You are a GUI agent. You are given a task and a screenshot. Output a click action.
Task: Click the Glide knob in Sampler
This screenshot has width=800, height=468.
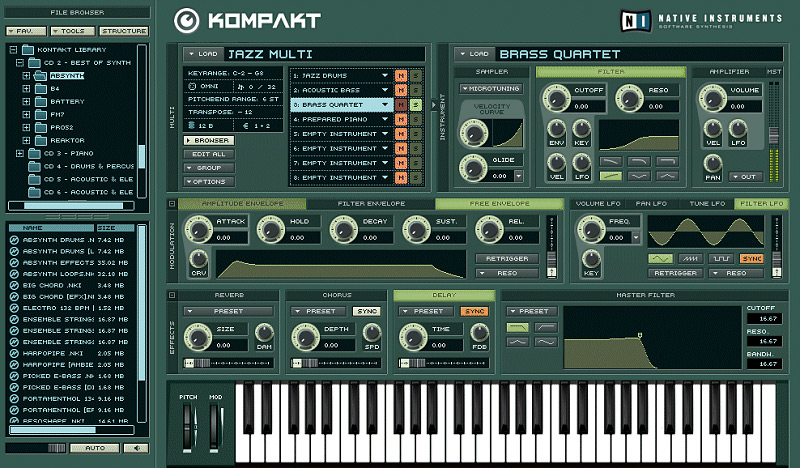click(473, 168)
